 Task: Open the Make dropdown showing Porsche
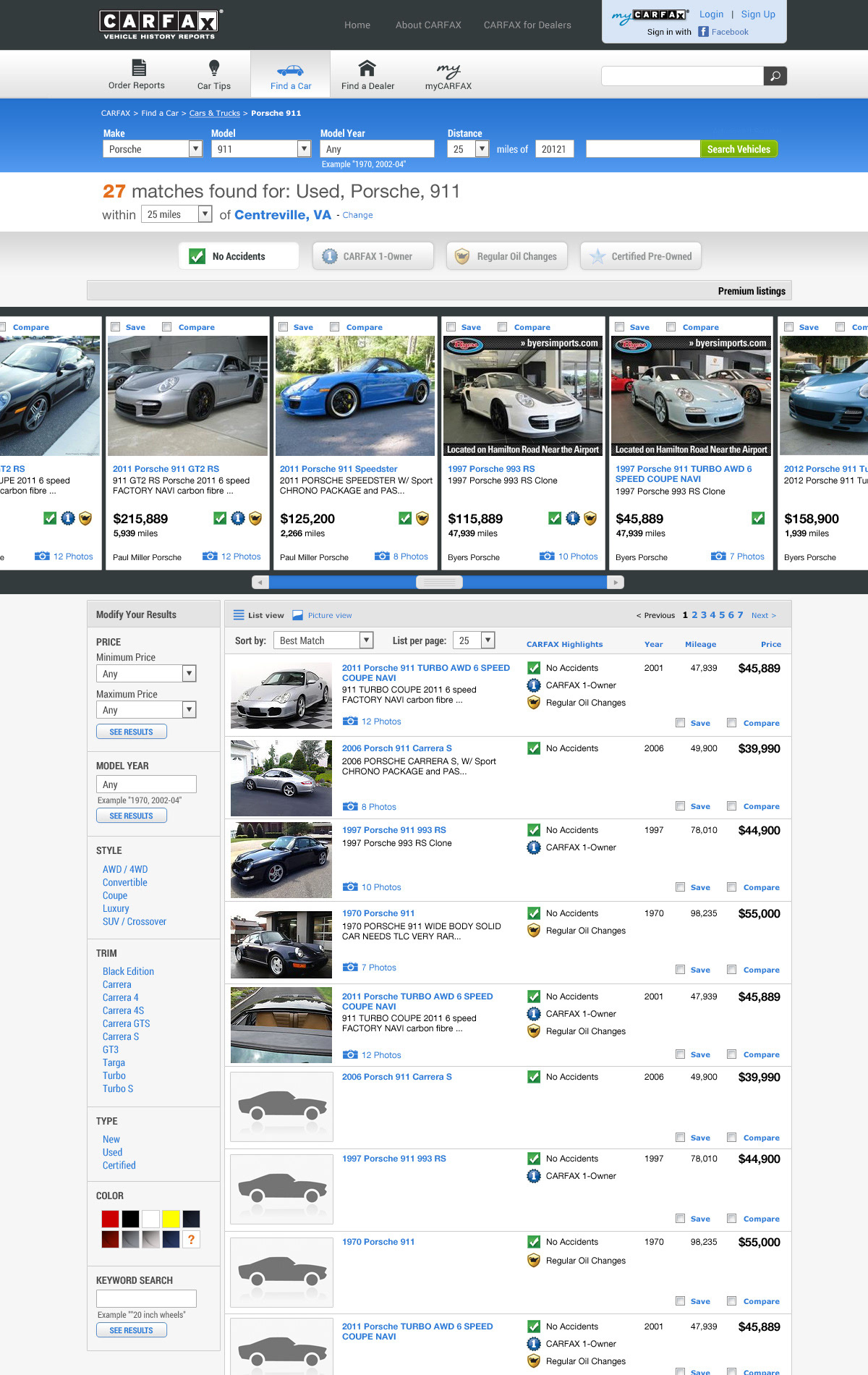(153, 148)
